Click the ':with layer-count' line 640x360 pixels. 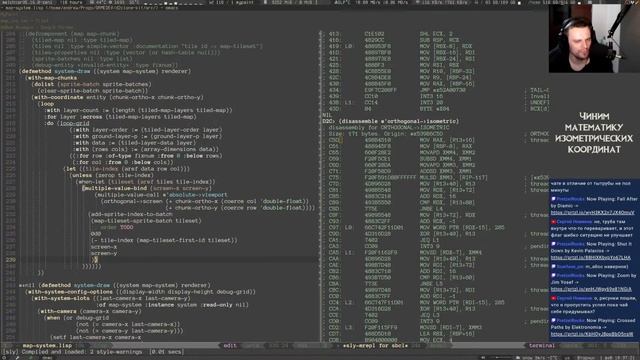pyautogui.click(x=139, y=110)
